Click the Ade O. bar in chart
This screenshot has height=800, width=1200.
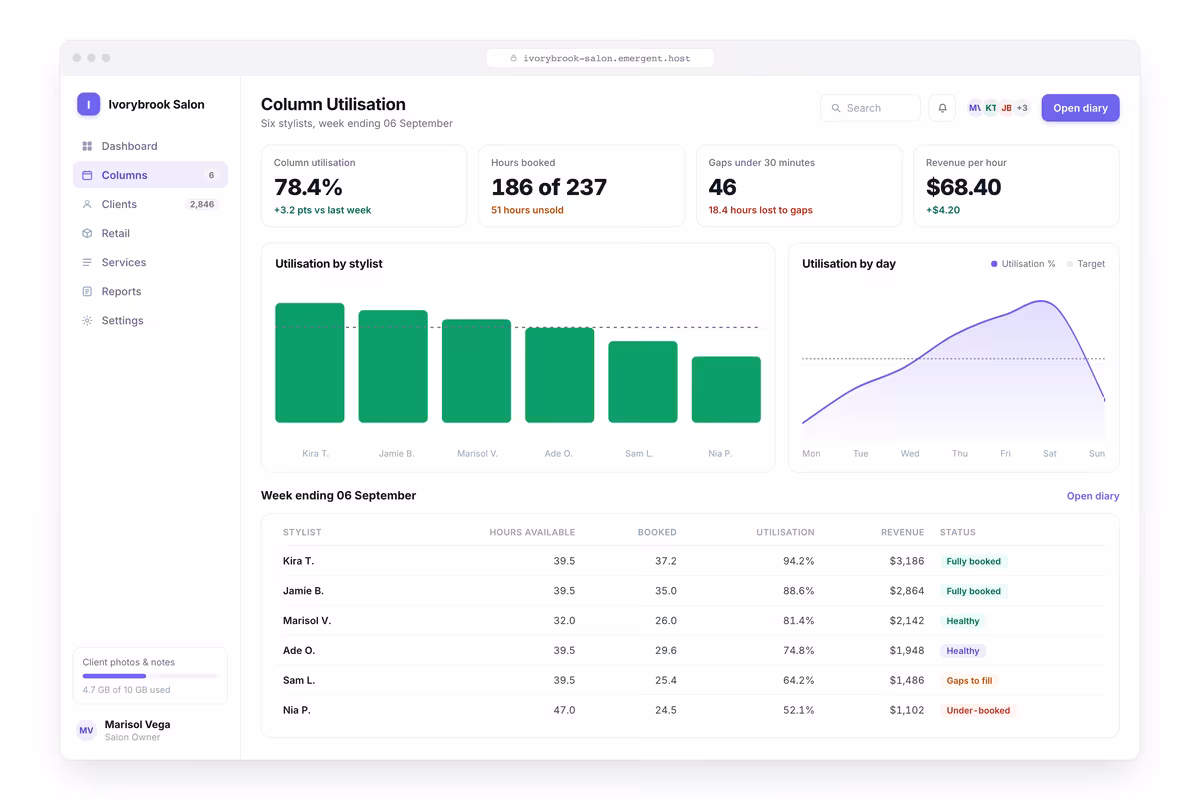pyautogui.click(x=560, y=375)
